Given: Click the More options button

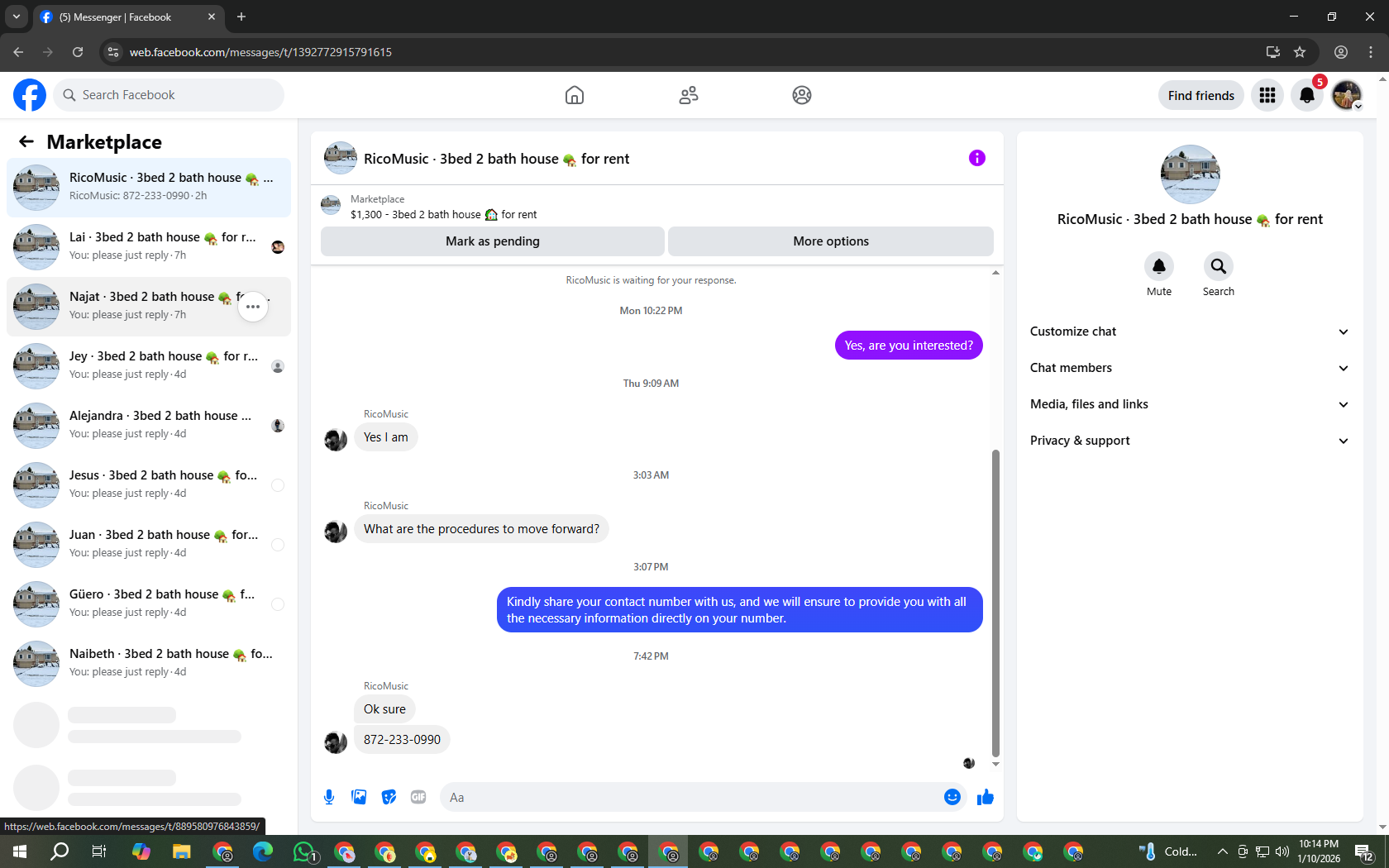Looking at the screenshot, I should [831, 241].
